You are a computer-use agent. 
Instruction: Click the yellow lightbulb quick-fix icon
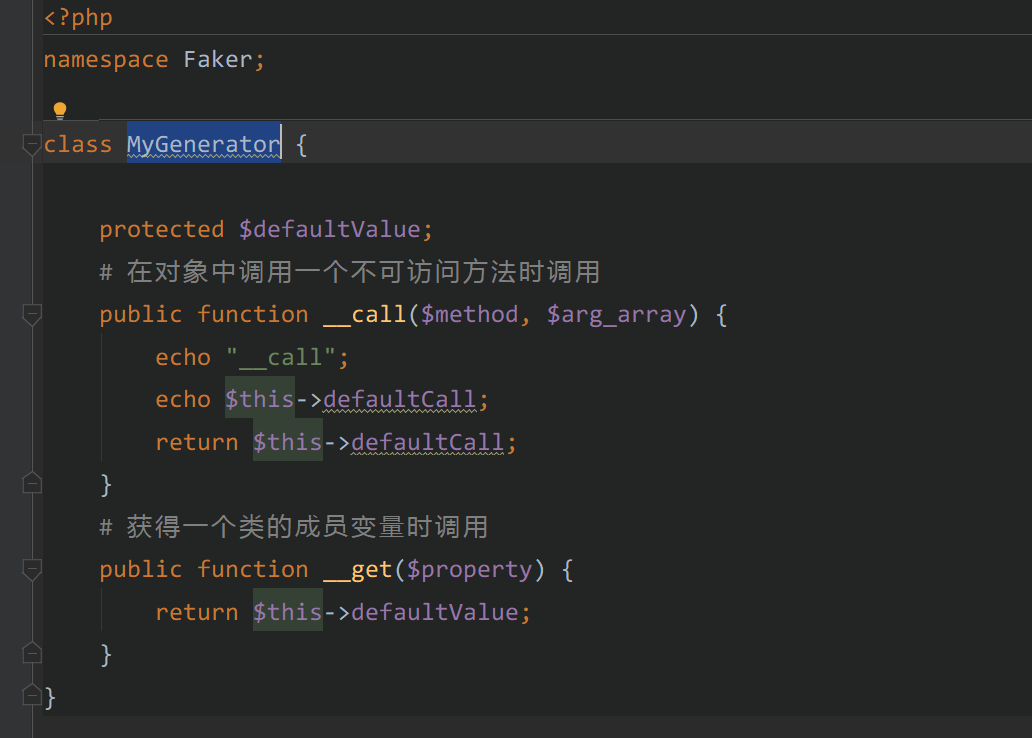(59, 110)
